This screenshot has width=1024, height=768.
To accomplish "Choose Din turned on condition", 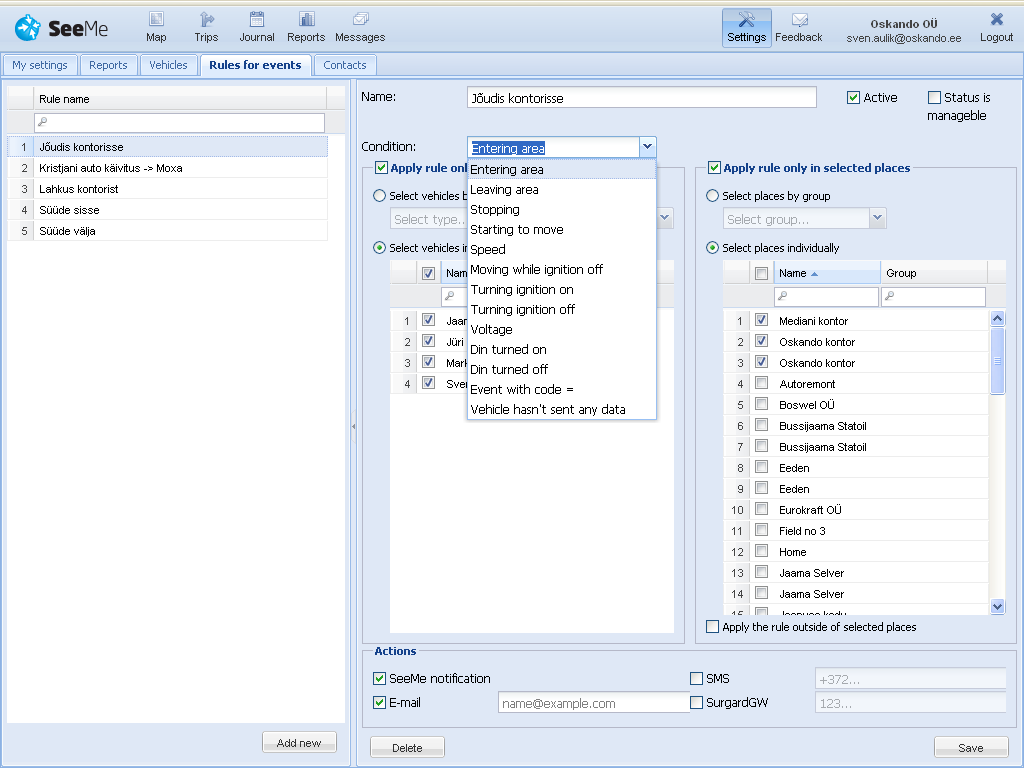I will [562, 350].
